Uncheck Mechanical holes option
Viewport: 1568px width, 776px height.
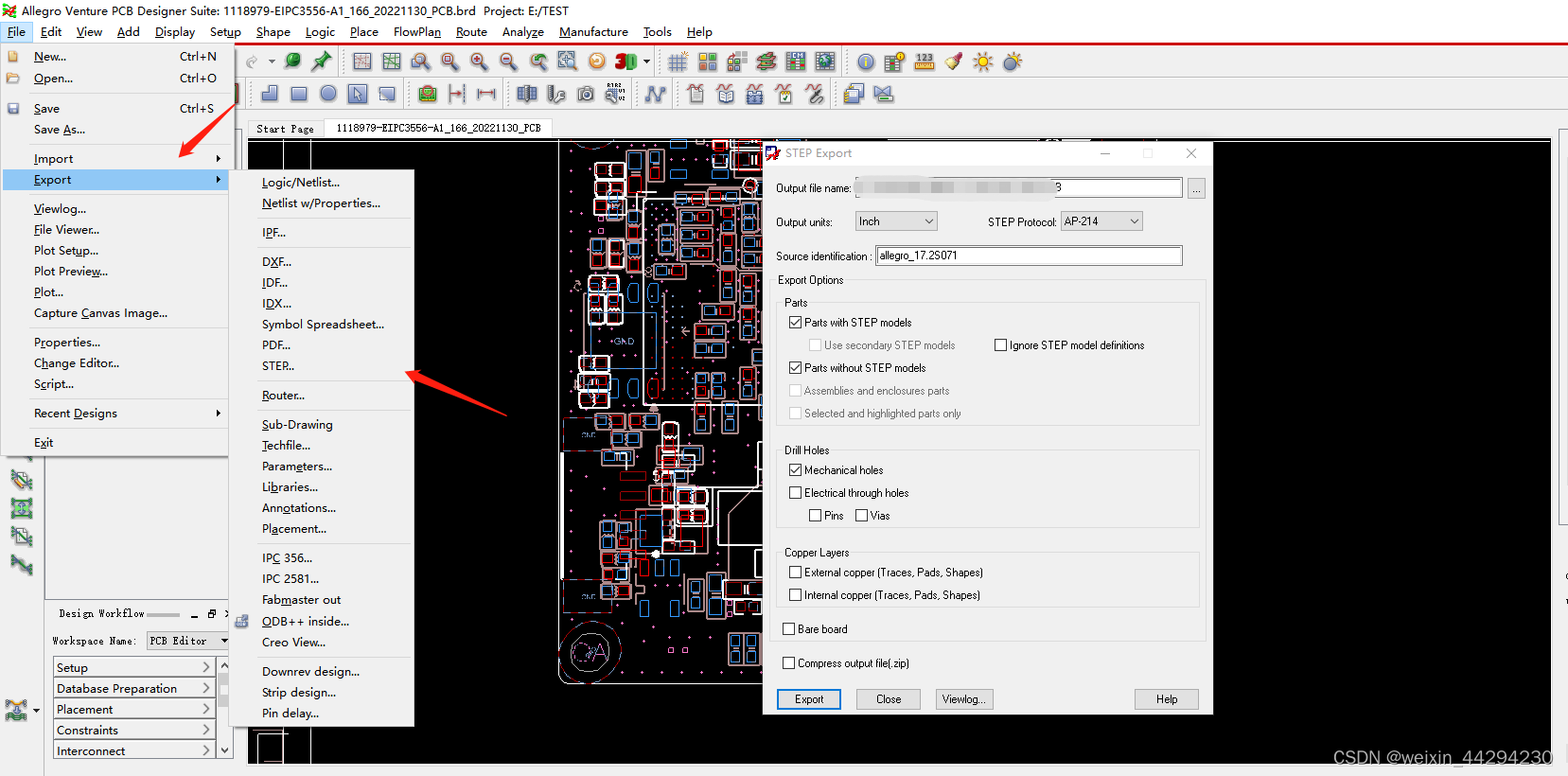pyautogui.click(x=795, y=470)
